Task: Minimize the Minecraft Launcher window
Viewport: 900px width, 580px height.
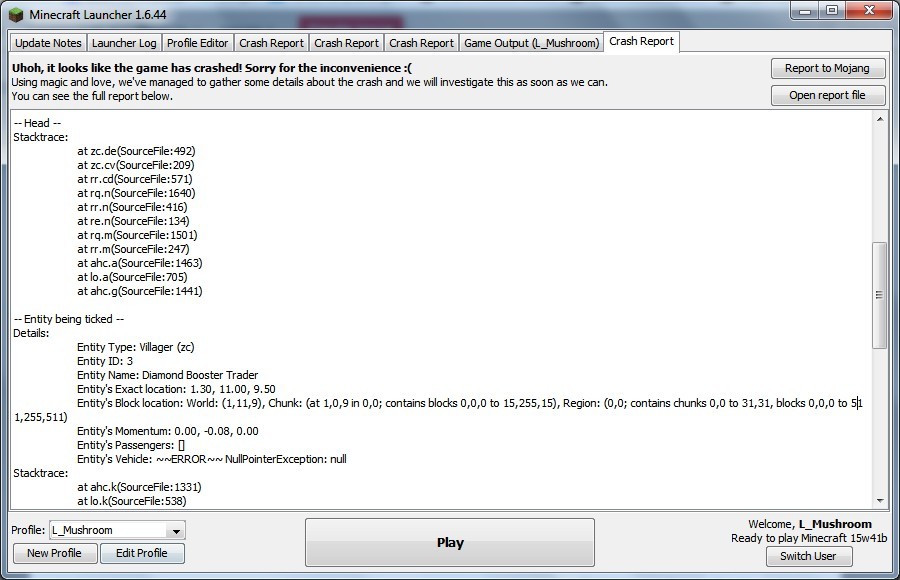Action: 805,11
